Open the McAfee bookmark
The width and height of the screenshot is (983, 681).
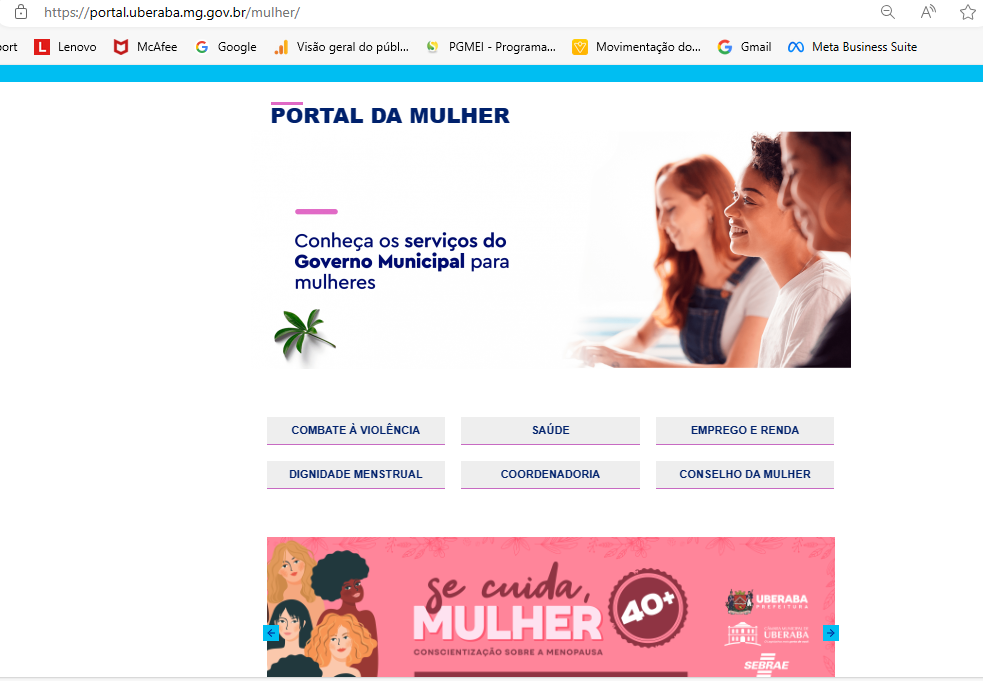click(x=145, y=47)
